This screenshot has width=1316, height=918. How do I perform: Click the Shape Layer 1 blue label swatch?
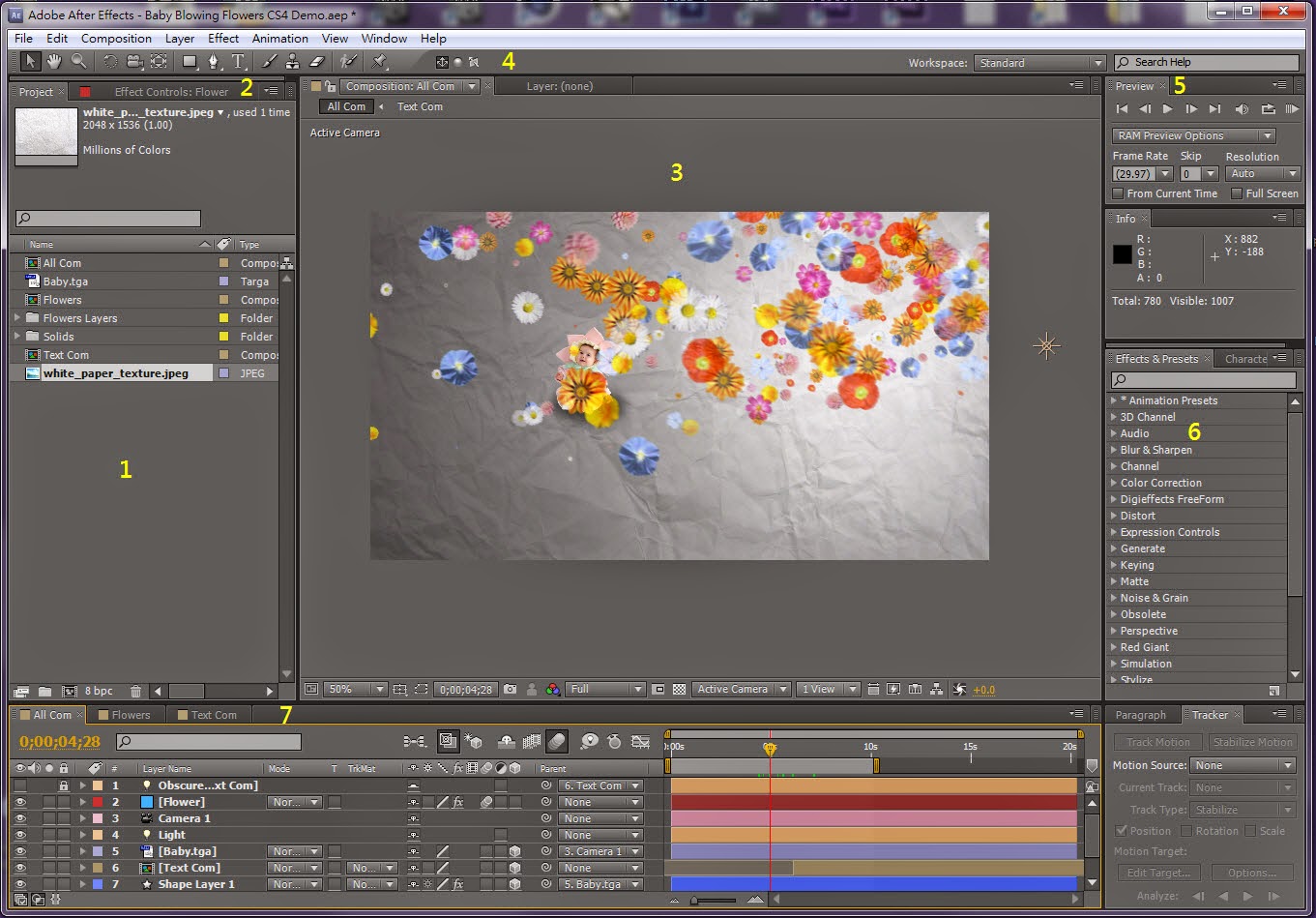coord(97,884)
